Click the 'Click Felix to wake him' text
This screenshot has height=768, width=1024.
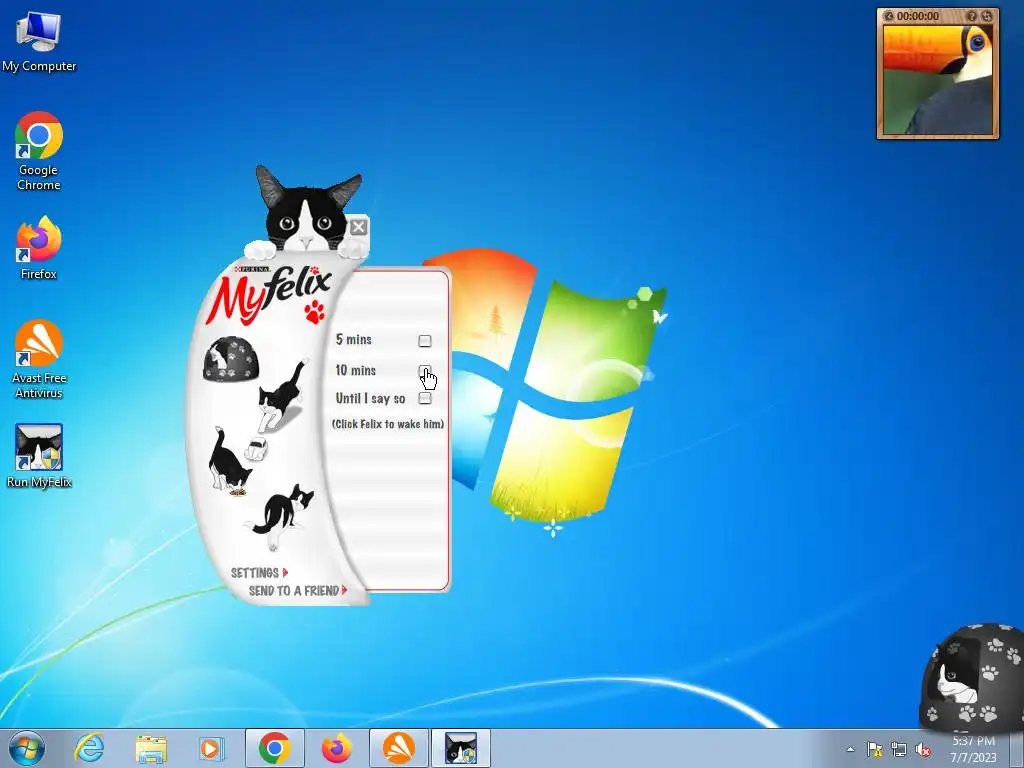388,424
